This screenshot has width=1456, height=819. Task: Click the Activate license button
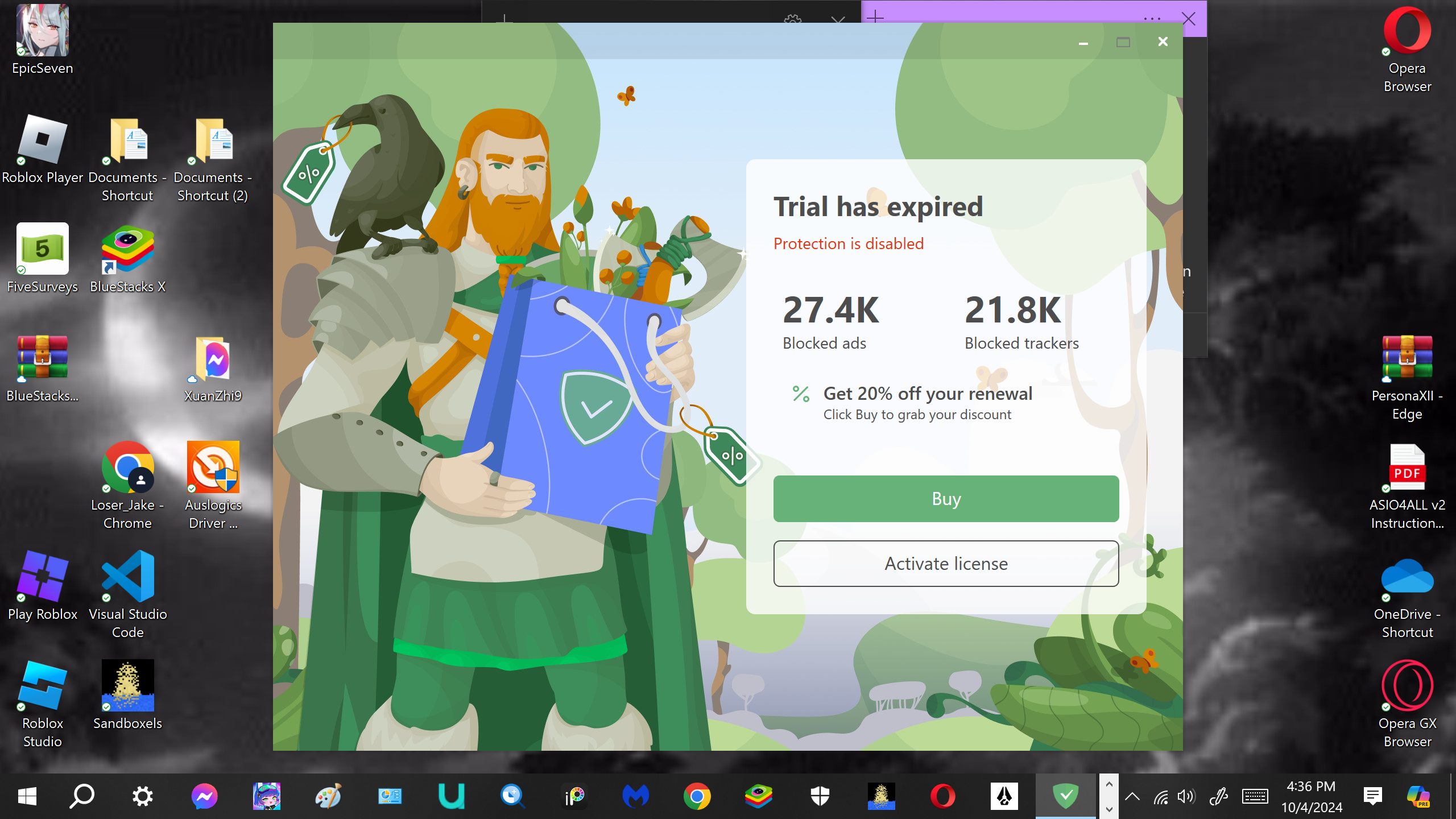pos(946,564)
